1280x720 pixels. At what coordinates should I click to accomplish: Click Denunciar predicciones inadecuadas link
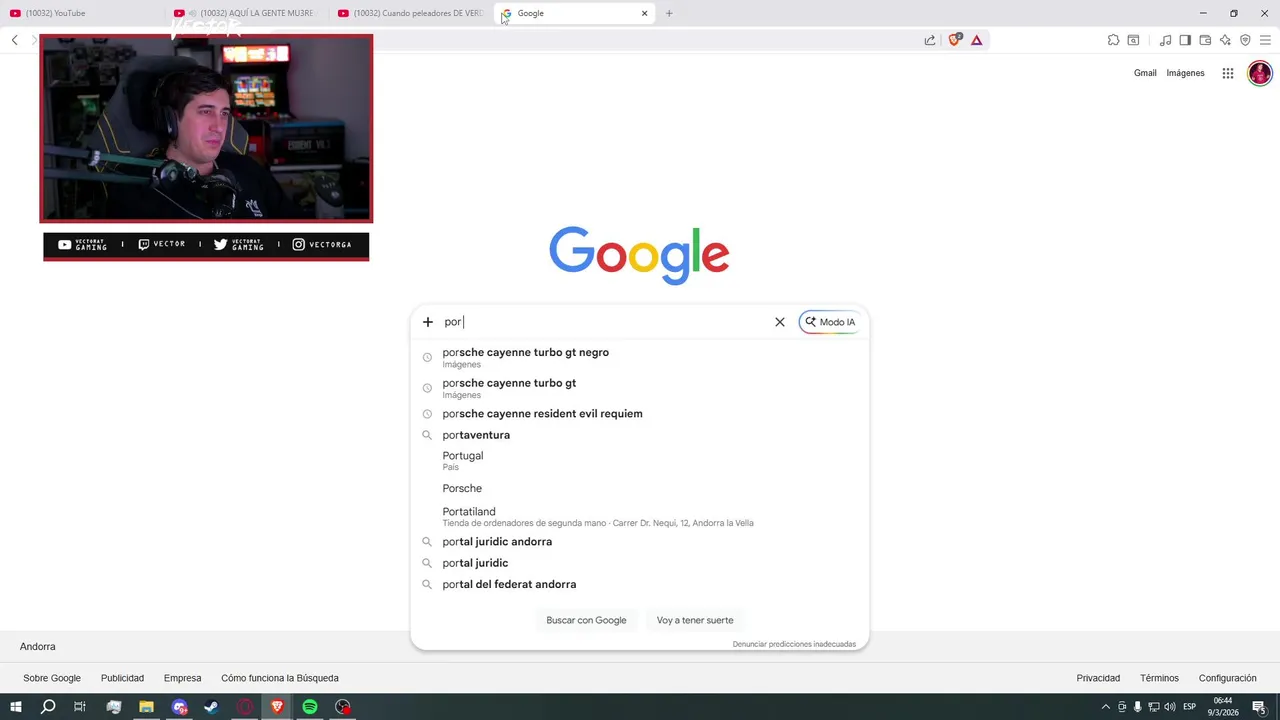(x=794, y=644)
